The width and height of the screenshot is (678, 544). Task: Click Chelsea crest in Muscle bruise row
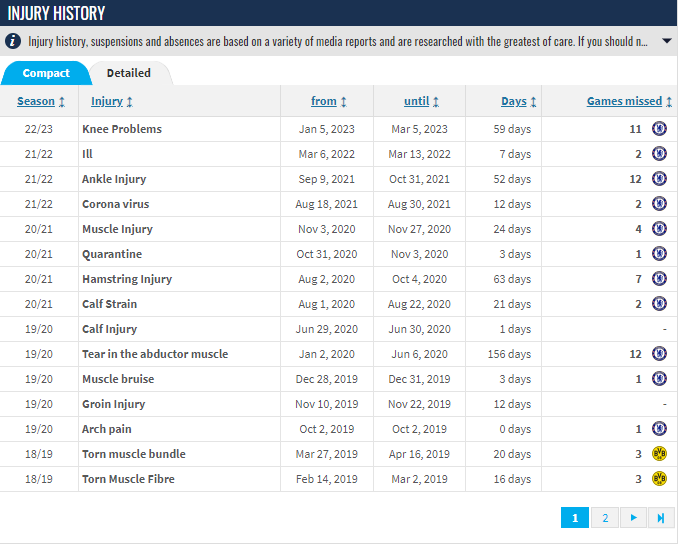[x=659, y=378]
